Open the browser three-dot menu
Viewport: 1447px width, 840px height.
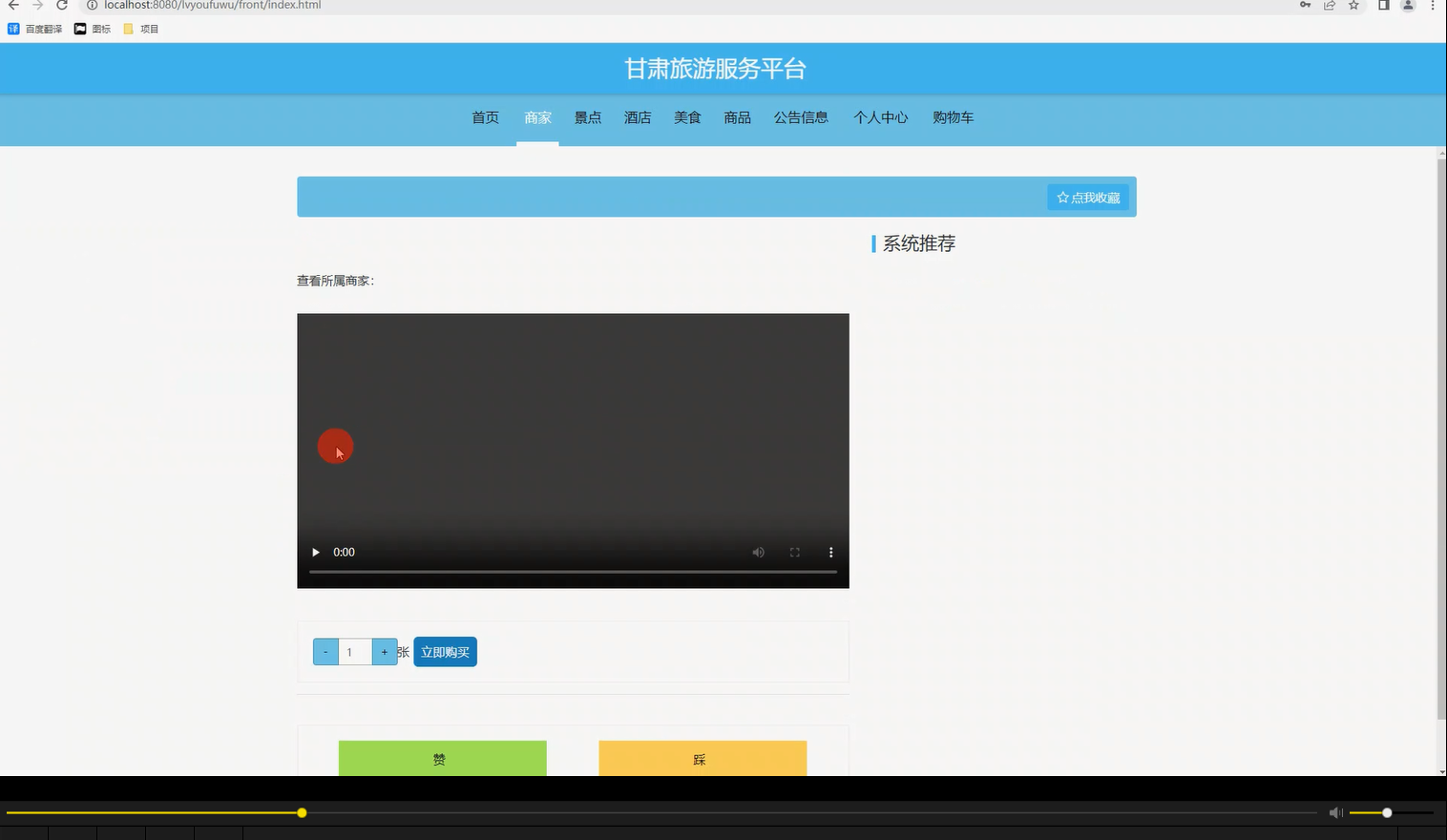tap(1433, 5)
